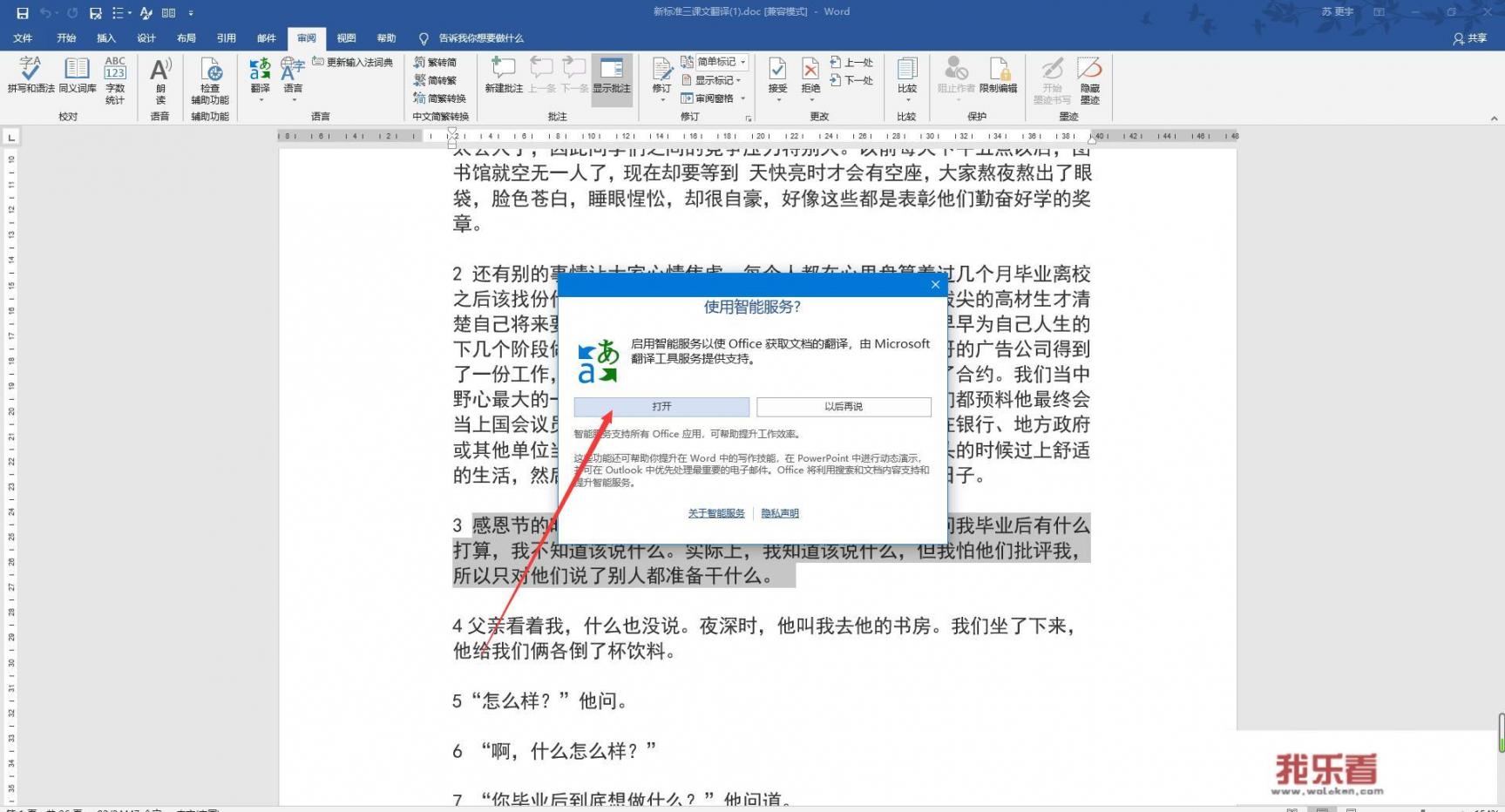This screenshot has width=1505, height=812.
Task: Click the Share (共享) button
Action: pyautogui.click(x=1470, y=38)
